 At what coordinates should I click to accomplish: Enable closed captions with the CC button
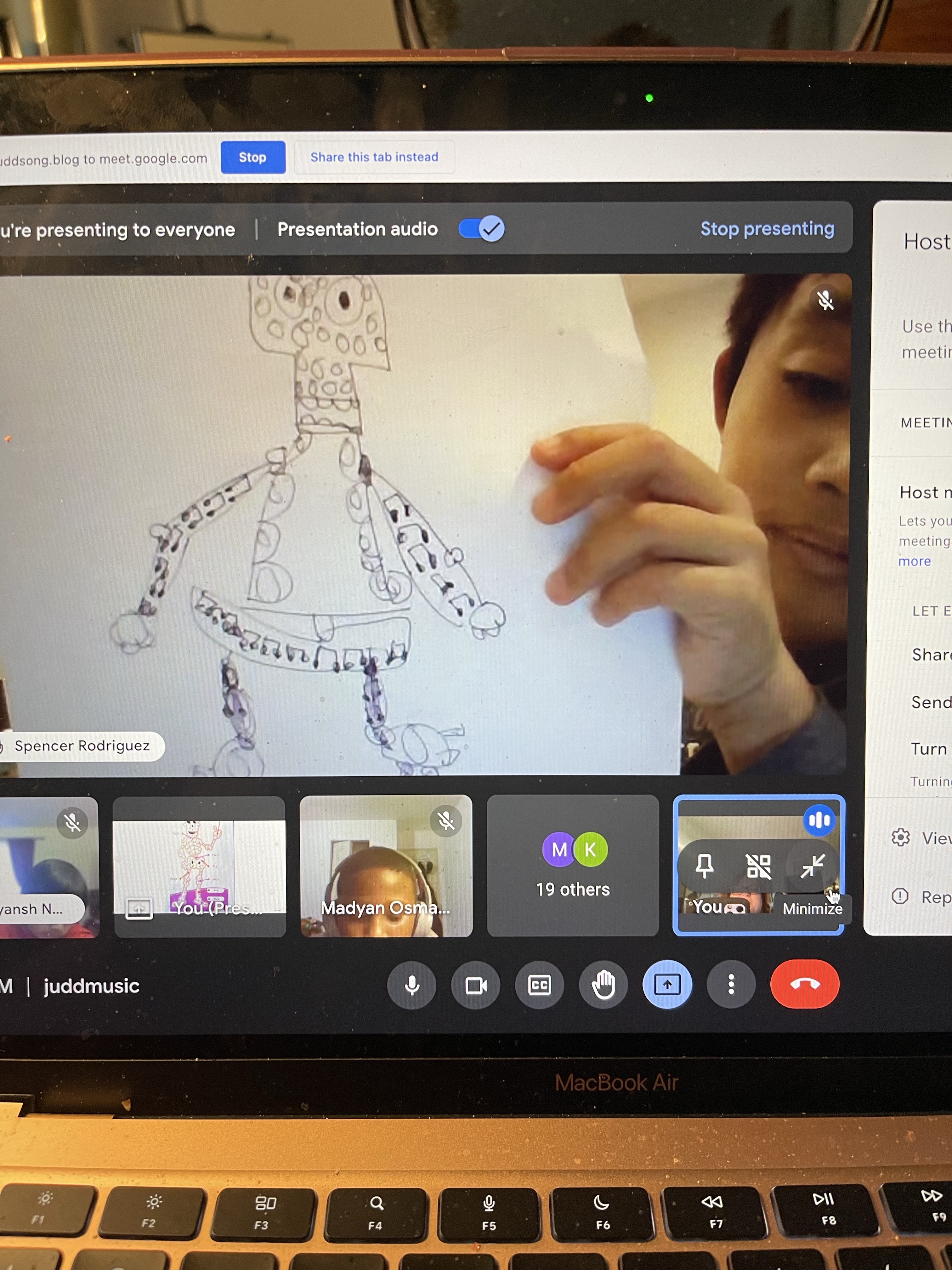click(539, 985)
